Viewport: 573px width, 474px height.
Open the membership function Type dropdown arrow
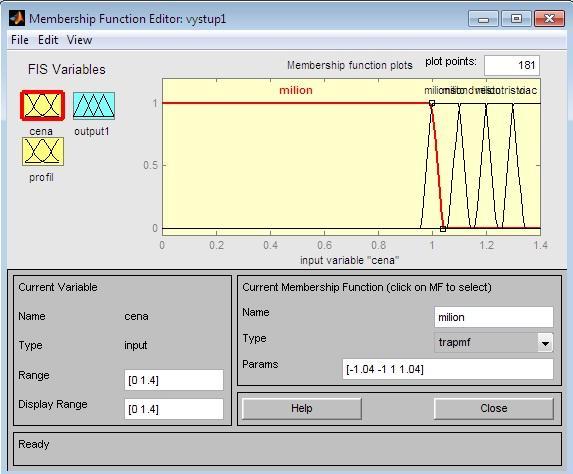click(545, 343)
